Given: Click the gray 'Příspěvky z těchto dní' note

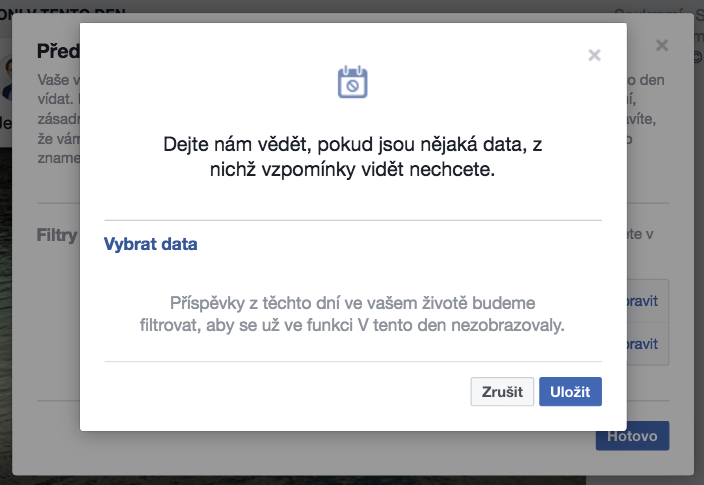Looking at the screenshot, I should point(352,314).
